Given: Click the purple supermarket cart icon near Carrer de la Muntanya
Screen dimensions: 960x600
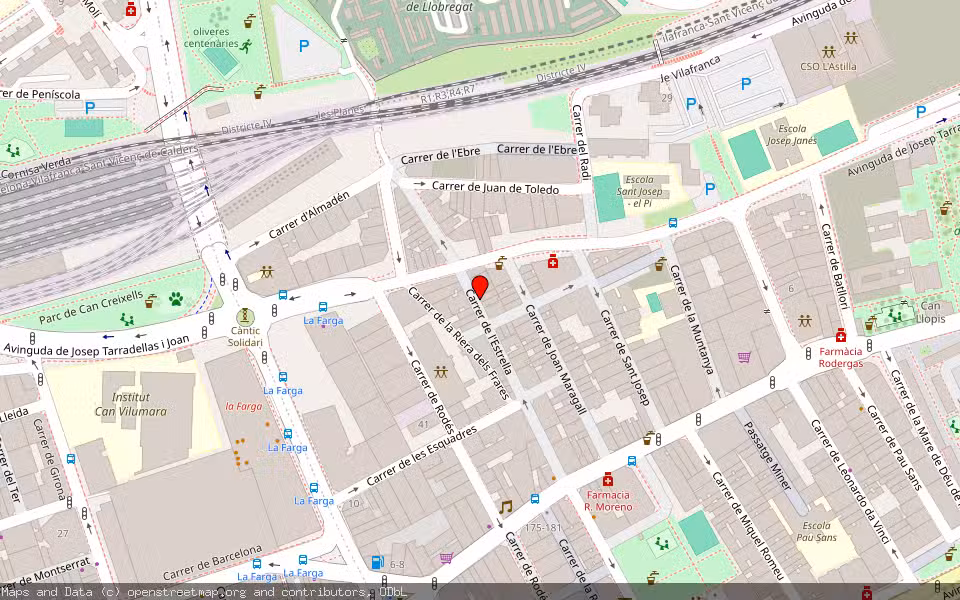Looking at the screenshot, I should pos(743,357).
